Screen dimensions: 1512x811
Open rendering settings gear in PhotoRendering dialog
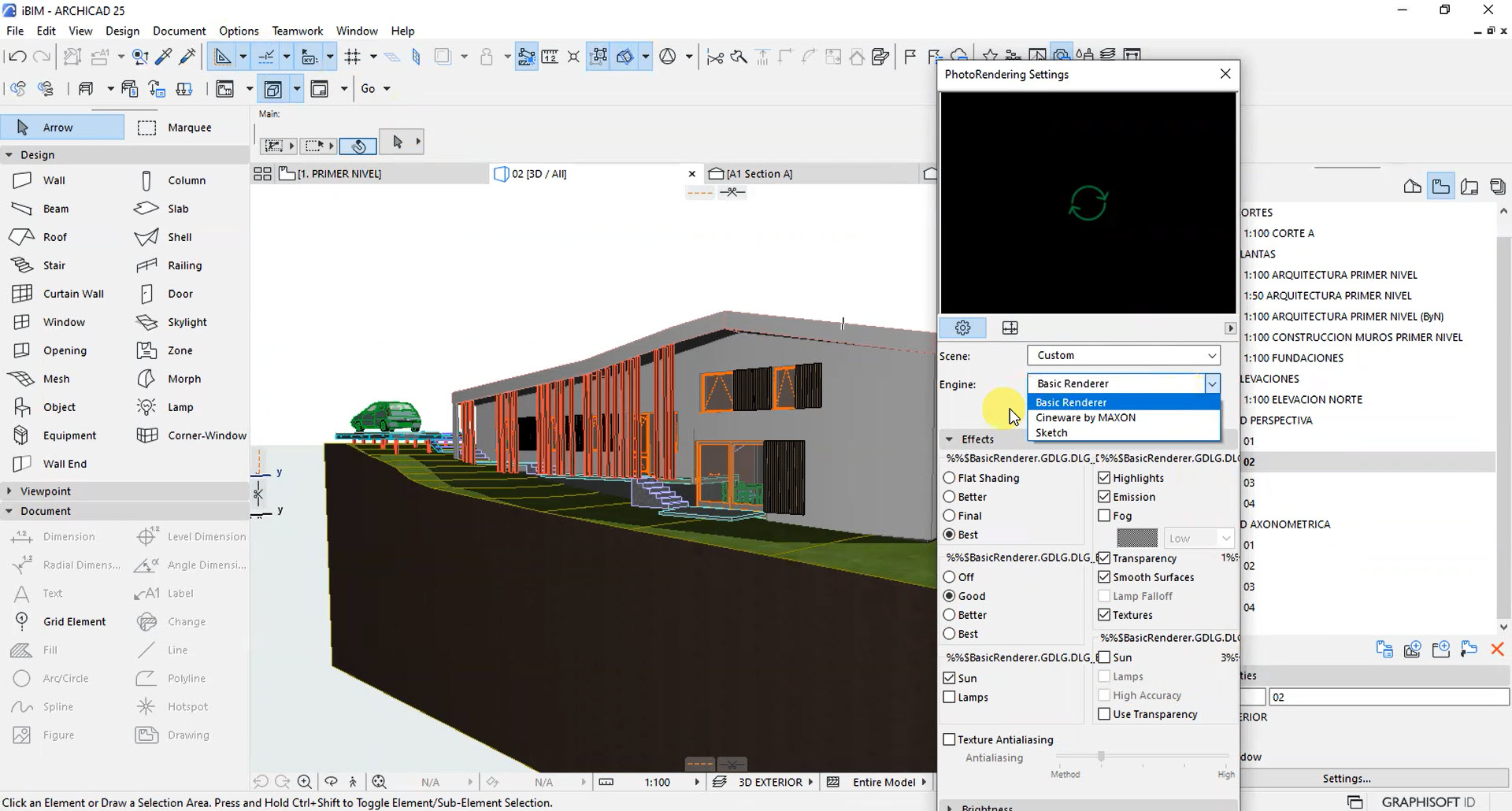(x=962, y=328)
